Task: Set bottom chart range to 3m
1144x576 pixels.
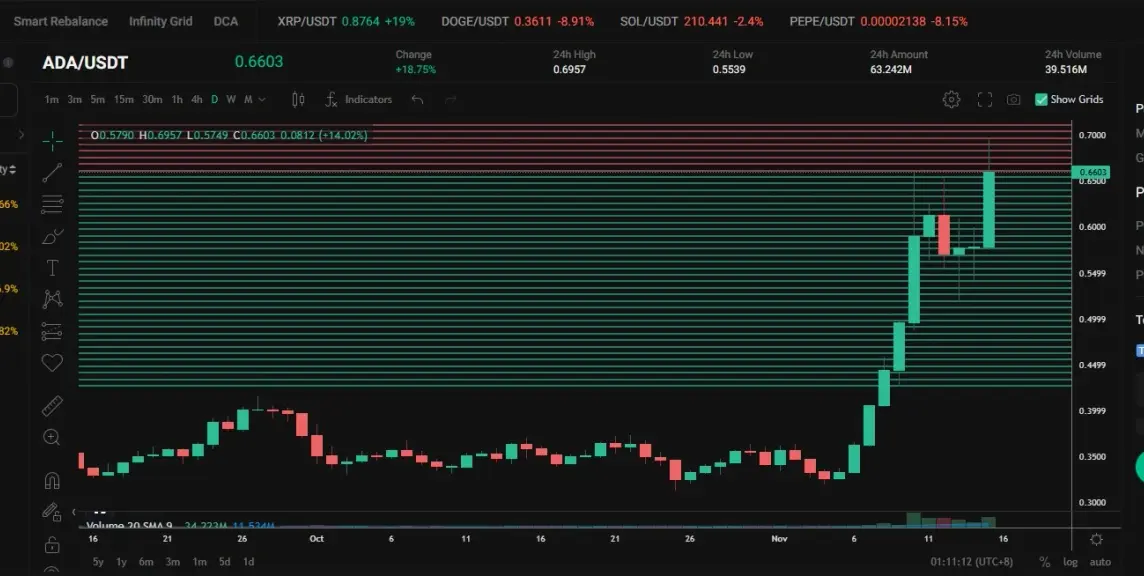Action: (172, 561)
